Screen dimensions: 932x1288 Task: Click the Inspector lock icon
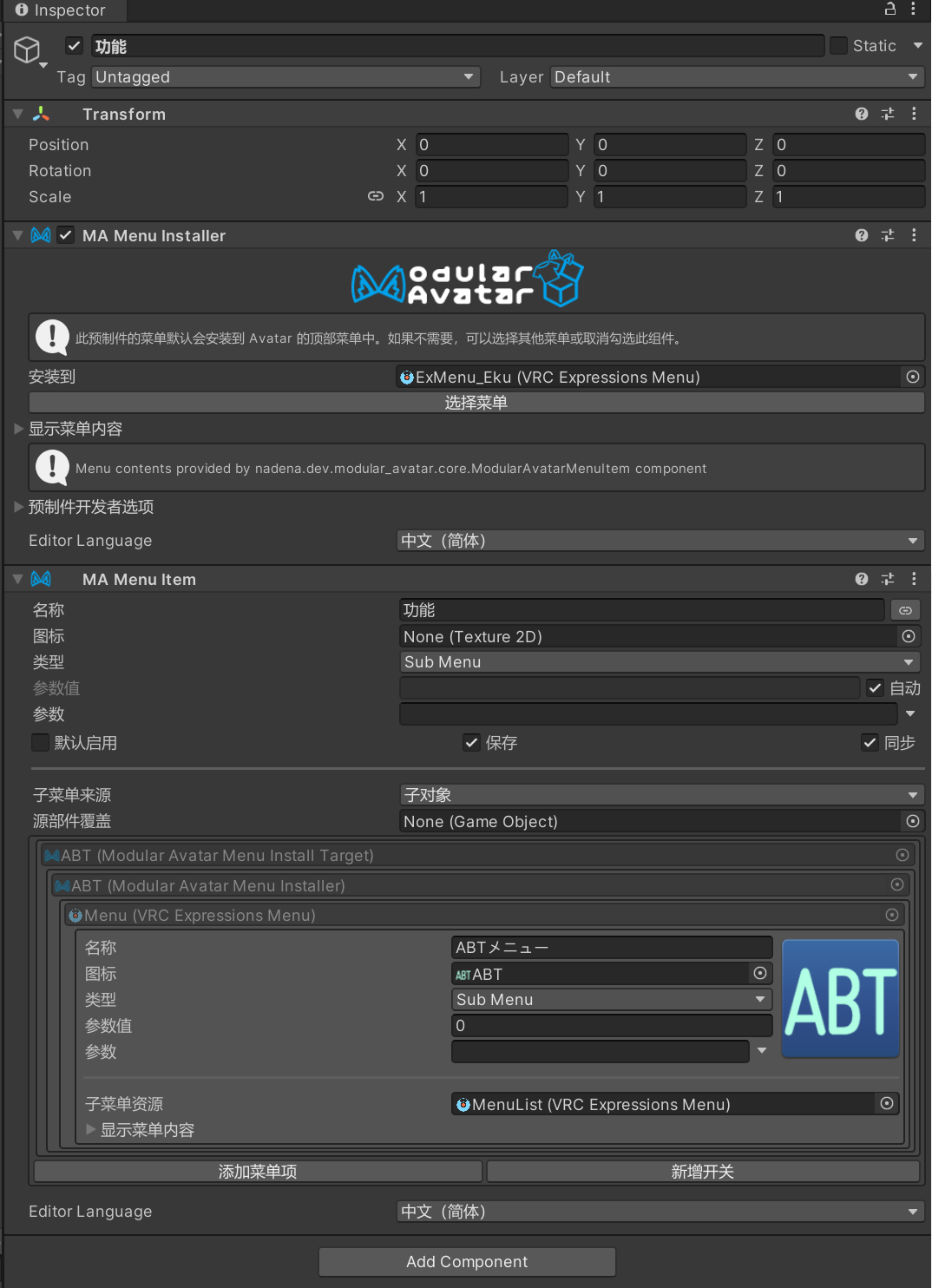point(889,9)
